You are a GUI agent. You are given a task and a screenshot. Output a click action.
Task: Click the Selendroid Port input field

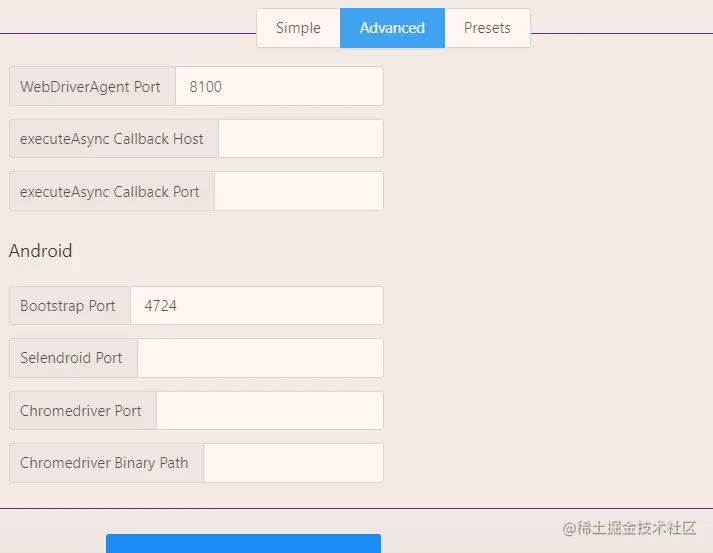click(260, 358)
